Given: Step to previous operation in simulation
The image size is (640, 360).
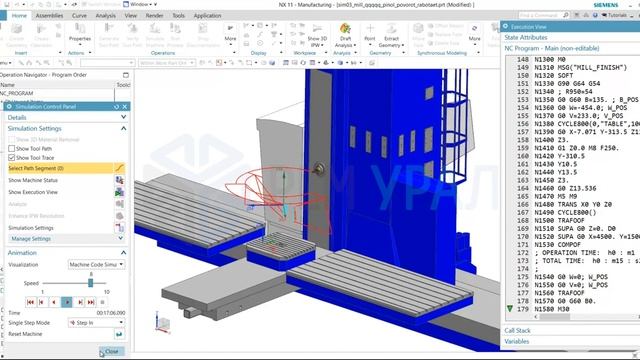Looking at the screenshot, I should tap(41, 302).
